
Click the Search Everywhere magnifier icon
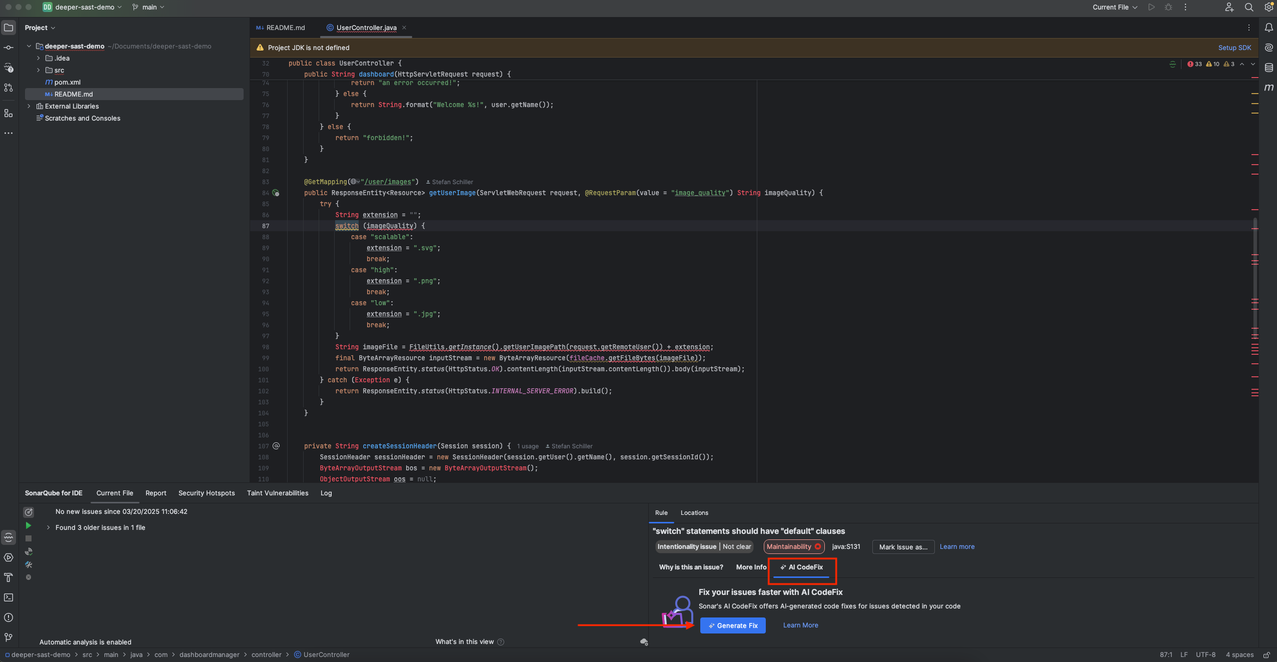[x=1248, y=7]
